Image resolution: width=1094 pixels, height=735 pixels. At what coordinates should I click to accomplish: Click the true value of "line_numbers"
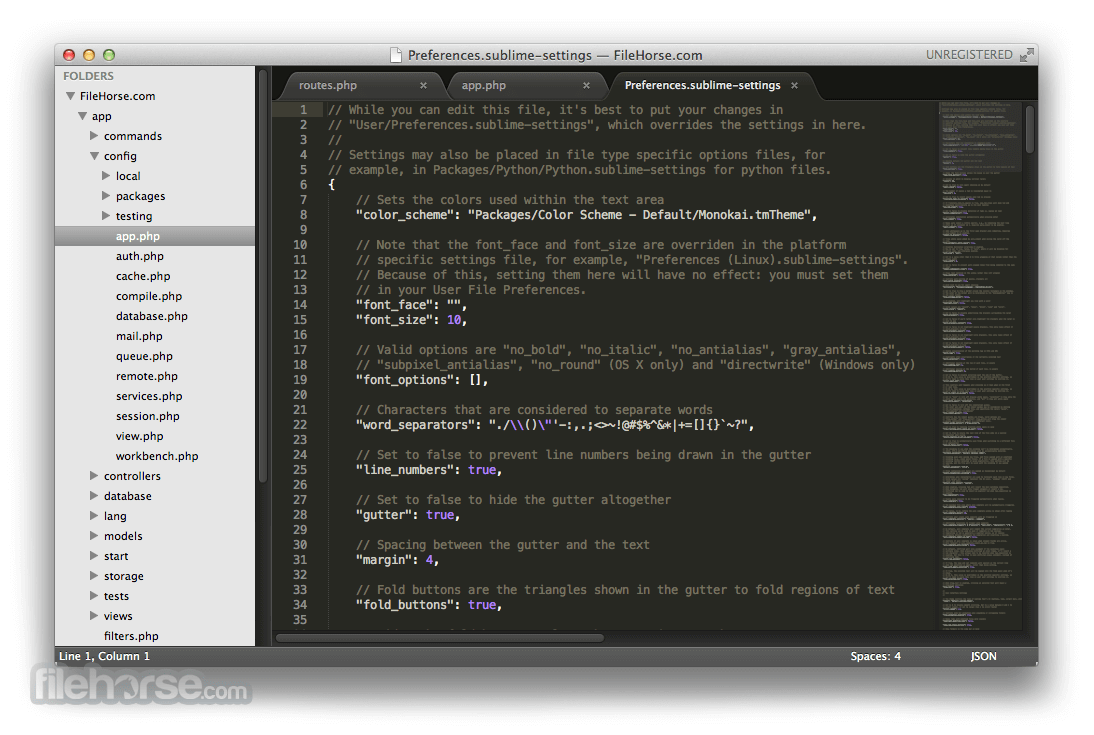(x=482, y=470)
